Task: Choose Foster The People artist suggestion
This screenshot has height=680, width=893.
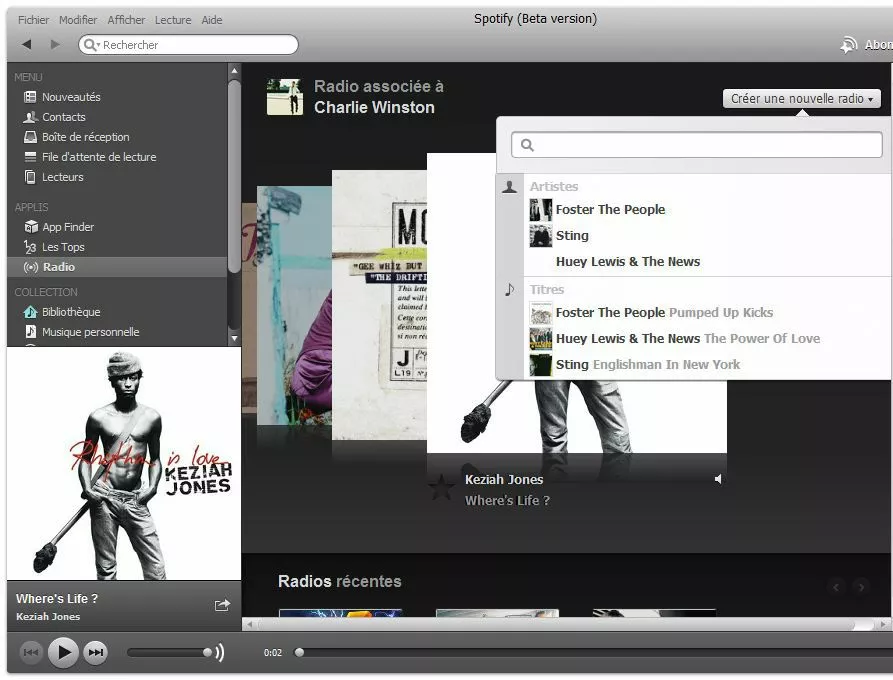Action: point(611,210)
